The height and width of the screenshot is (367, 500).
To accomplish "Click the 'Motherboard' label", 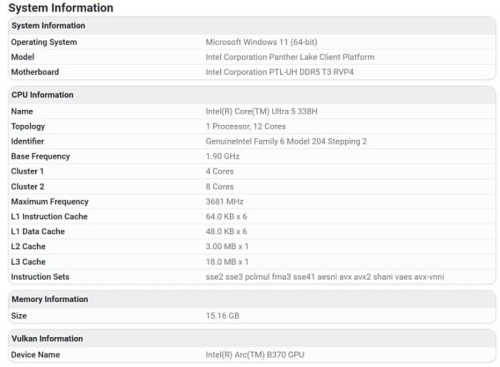I will tap(35, 72).
